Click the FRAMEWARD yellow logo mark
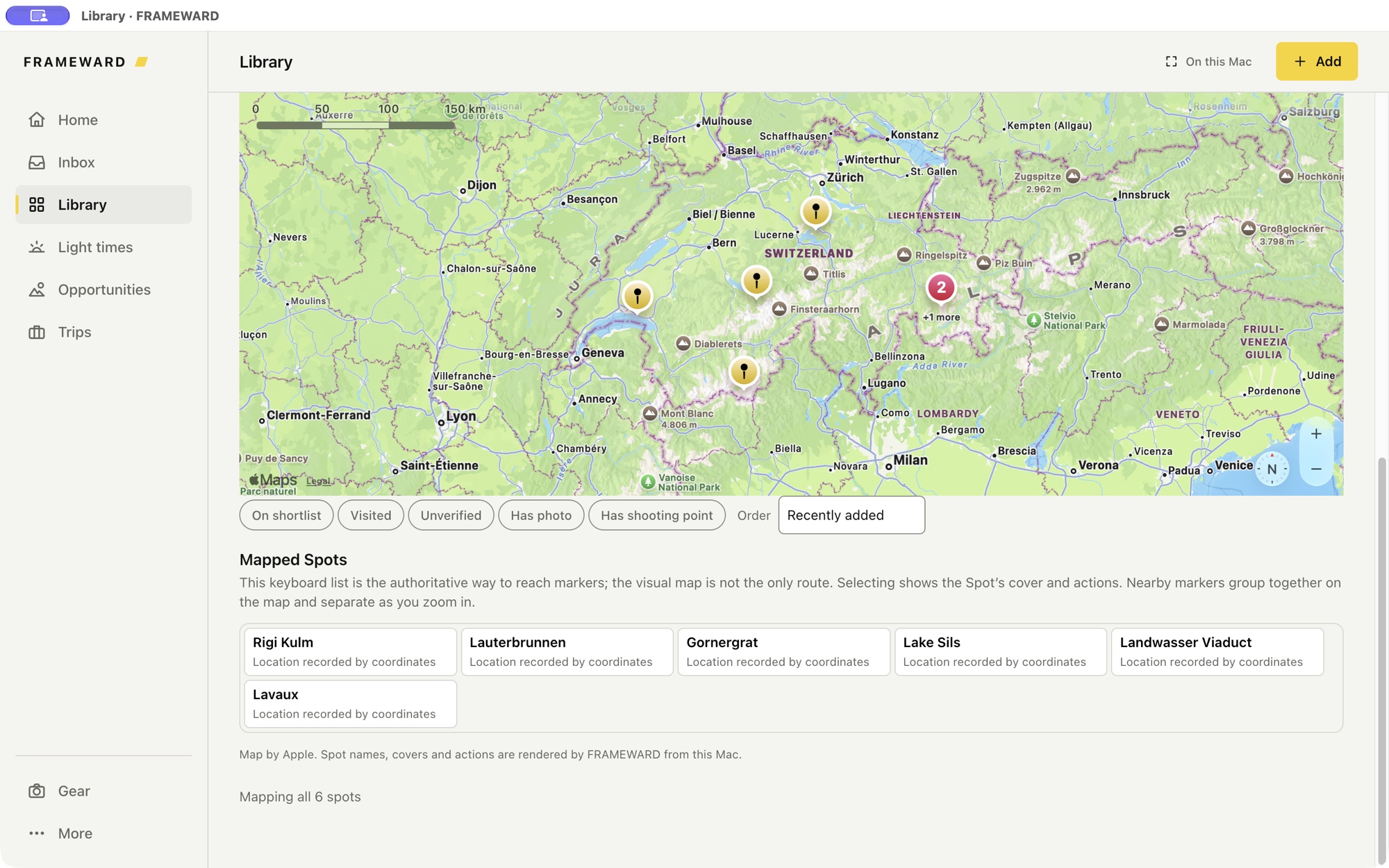Viewport: 1389px width, 868px height. pos(142,62)
